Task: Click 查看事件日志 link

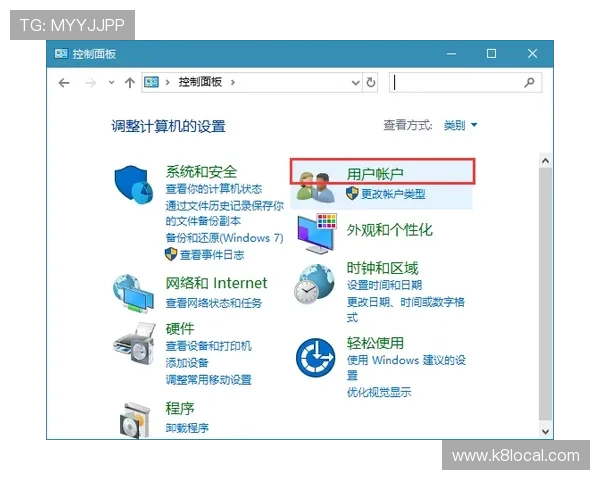Action: coord(212,255)
